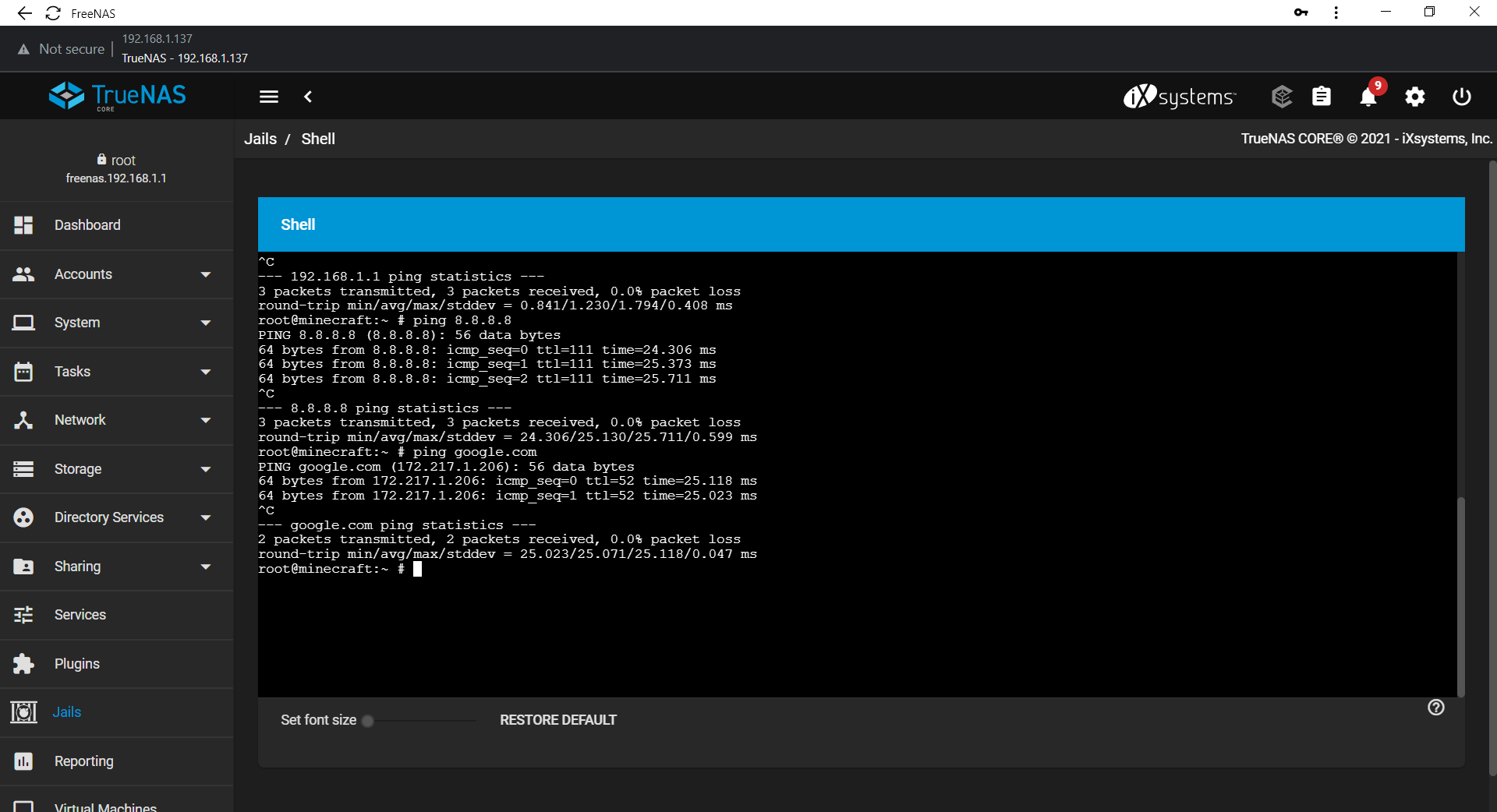Click the shell help question mark icon

click(x=1436, y=707)
